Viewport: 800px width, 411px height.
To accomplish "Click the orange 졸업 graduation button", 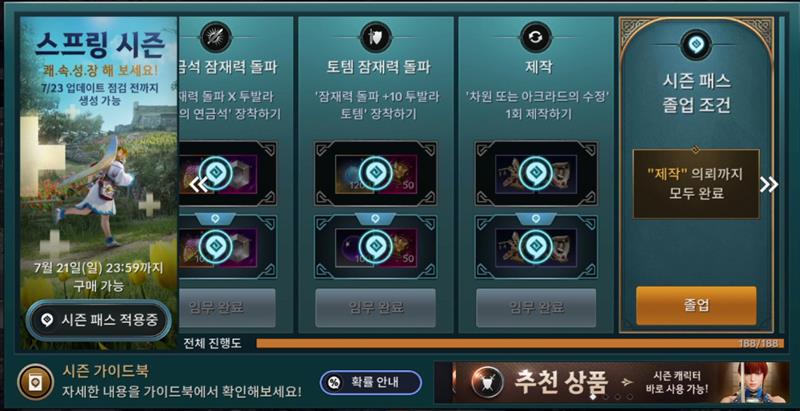I will (696, 305).
